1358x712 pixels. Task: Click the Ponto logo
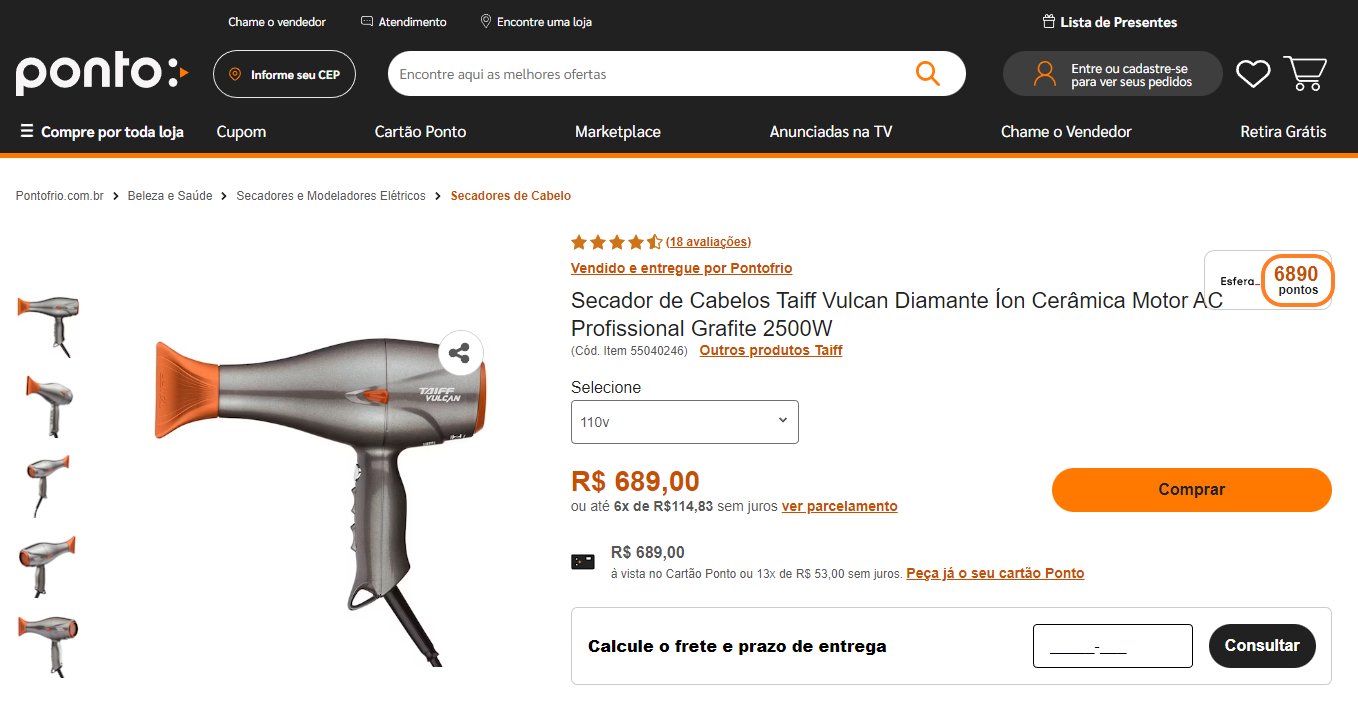click(x=101, y=74)
